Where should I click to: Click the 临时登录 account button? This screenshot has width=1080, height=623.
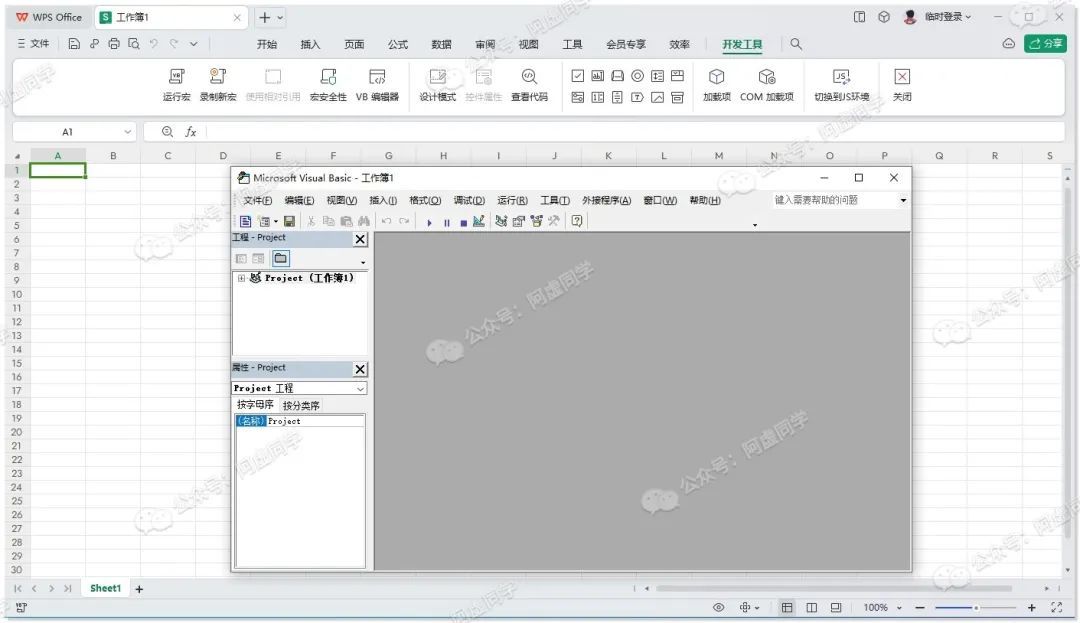coord(937,17)
